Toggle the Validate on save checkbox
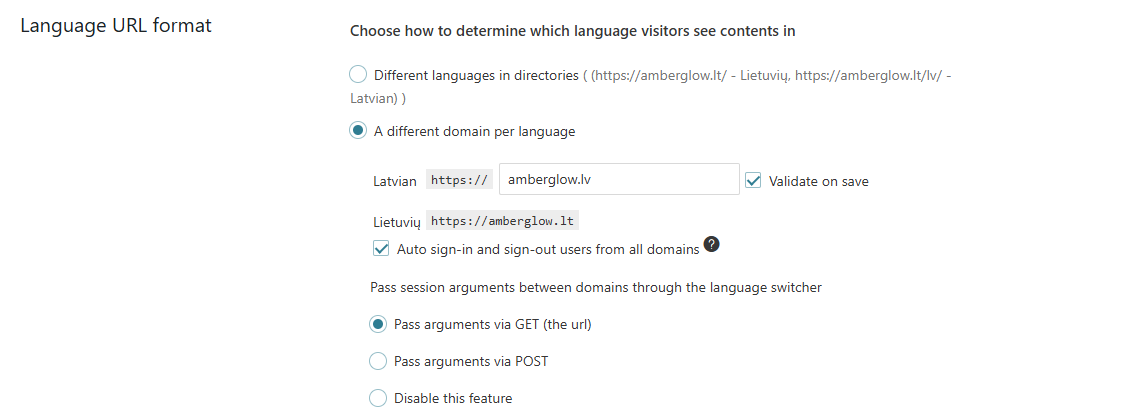This screenshot has width=1134, height=412. tap(754, 181)
